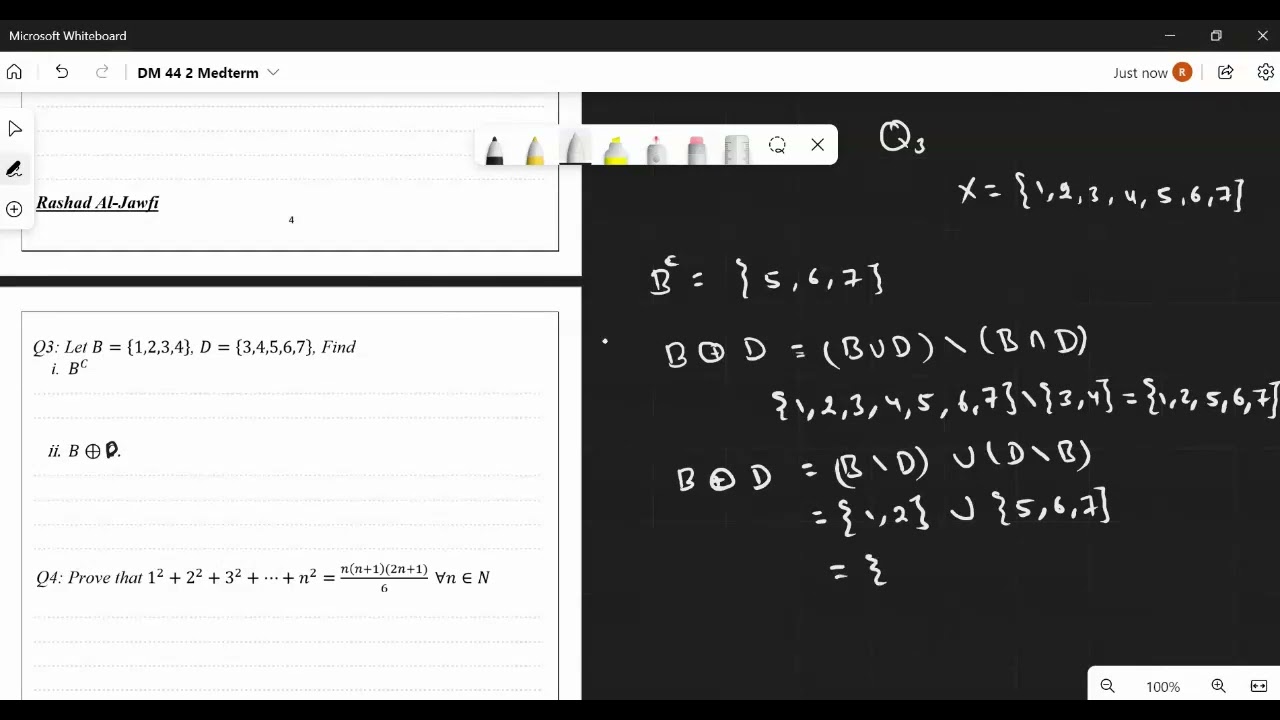Image resolution: width=1280 pixels, height=720 pixels.
Task: Activate the inking pen tool
Action: pos(14,169)
